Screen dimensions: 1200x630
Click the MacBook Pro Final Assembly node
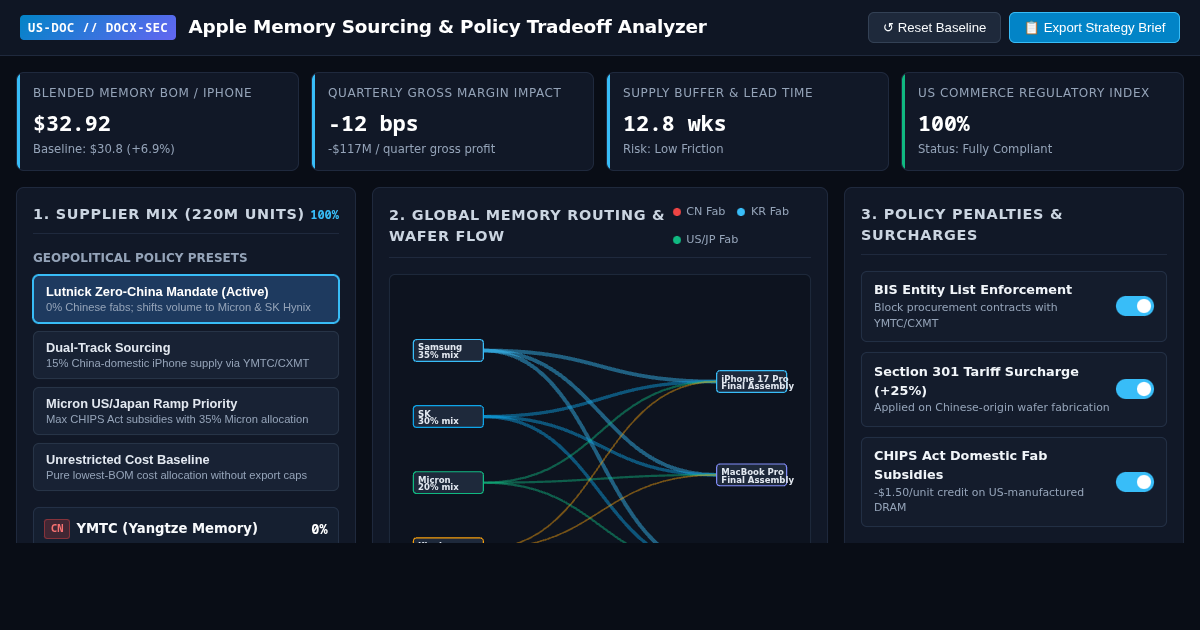point(752,474)
